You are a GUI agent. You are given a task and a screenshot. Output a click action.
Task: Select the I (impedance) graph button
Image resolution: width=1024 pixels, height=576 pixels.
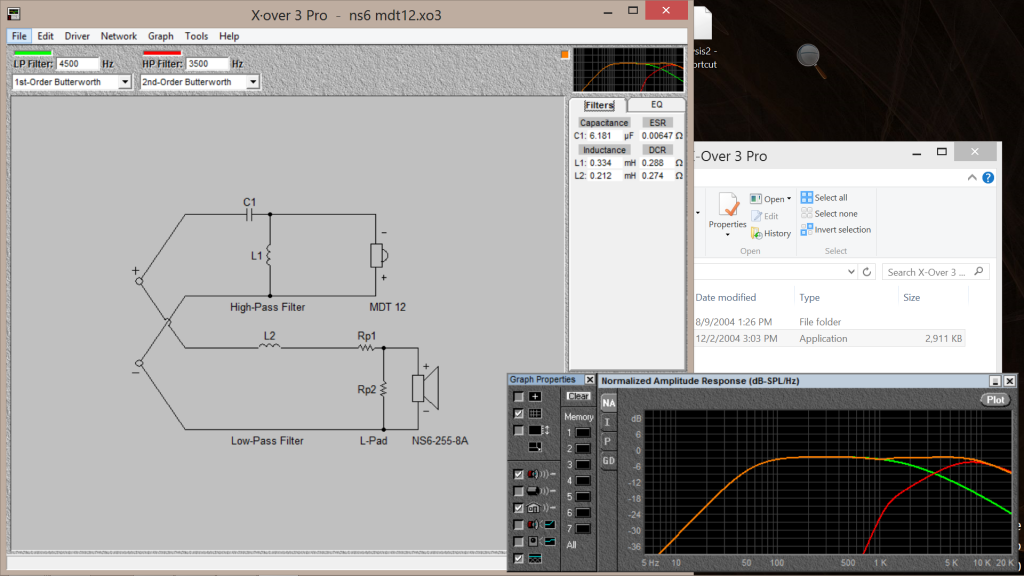[607, 422]
